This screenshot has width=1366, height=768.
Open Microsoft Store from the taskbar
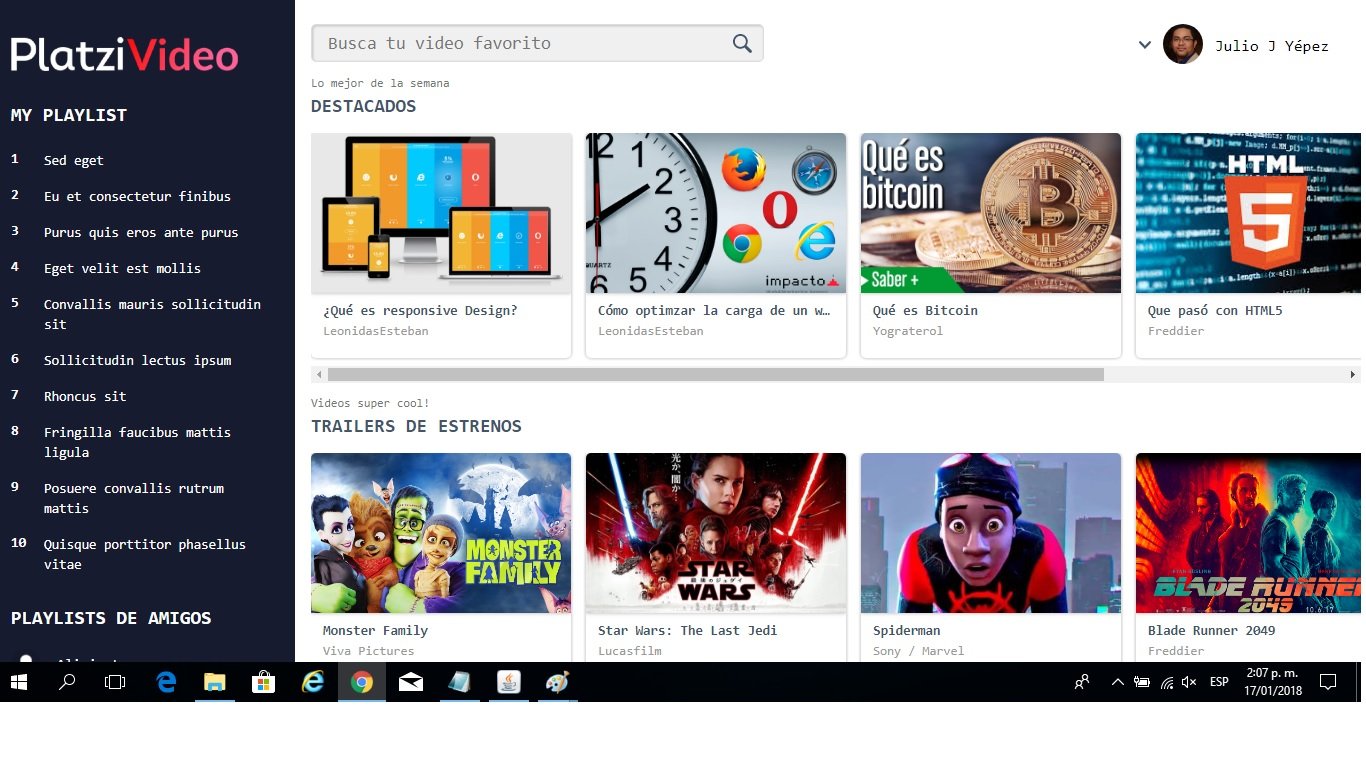(264, 682)
